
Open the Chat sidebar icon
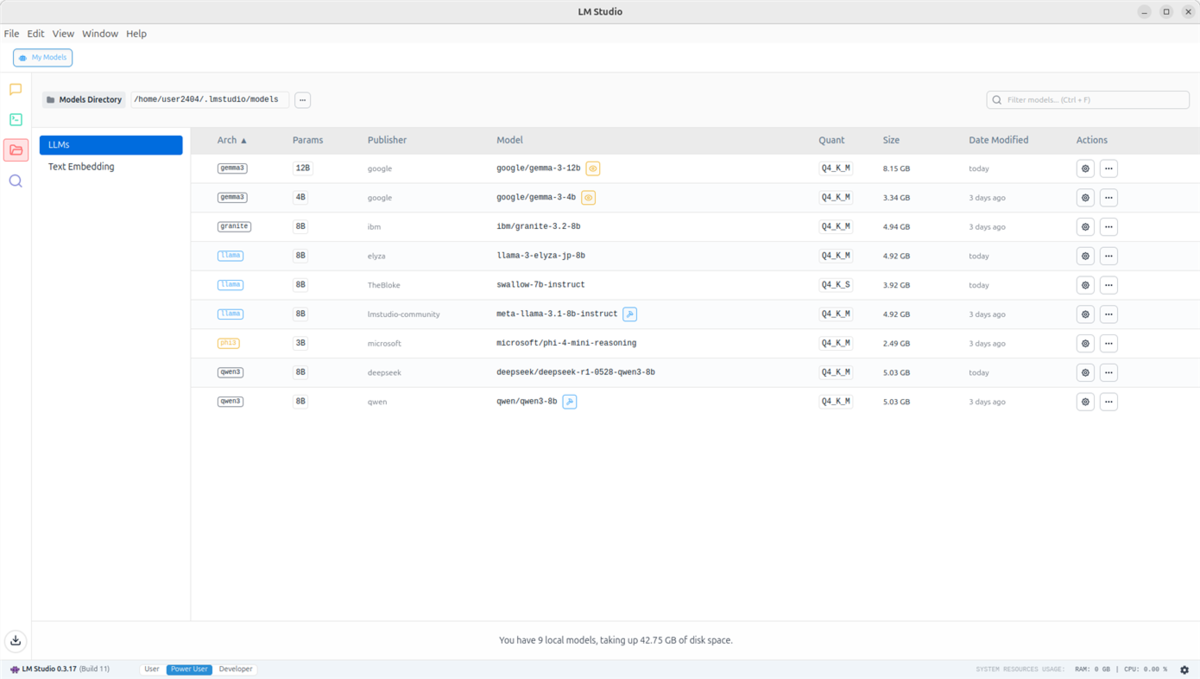tap(15, 89)
